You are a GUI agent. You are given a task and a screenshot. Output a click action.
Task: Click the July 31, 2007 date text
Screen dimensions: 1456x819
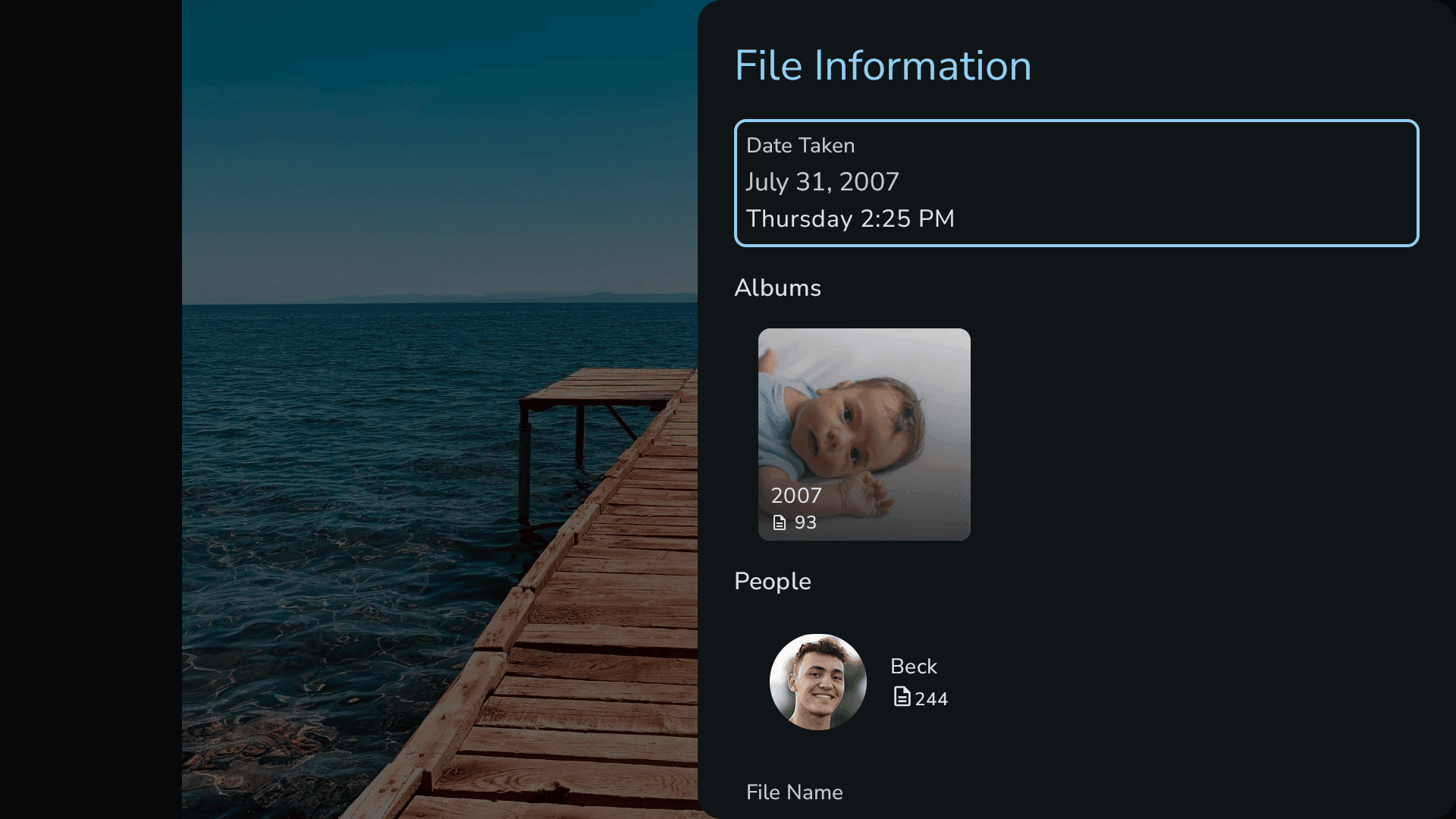(x=822, y=182)
